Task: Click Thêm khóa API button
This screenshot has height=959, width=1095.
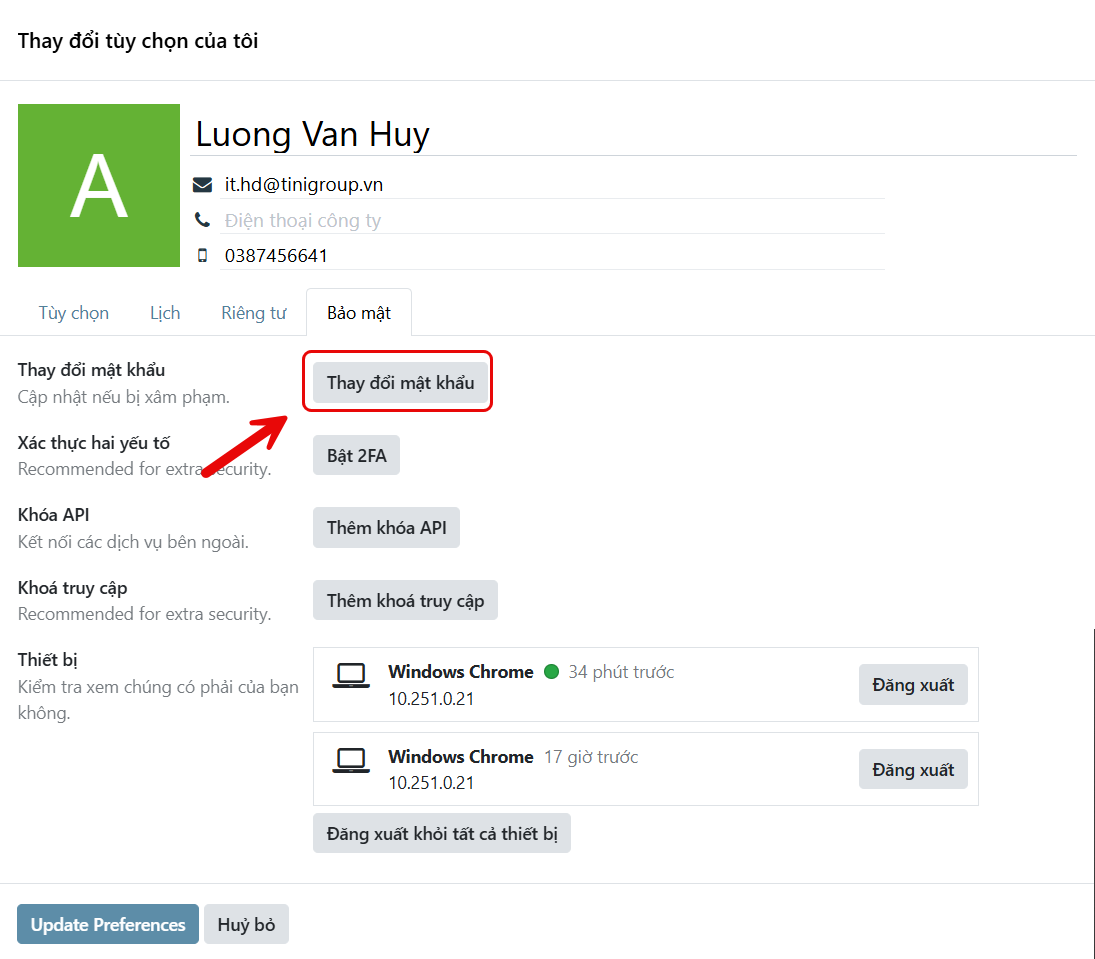Action: coord(386,528)
